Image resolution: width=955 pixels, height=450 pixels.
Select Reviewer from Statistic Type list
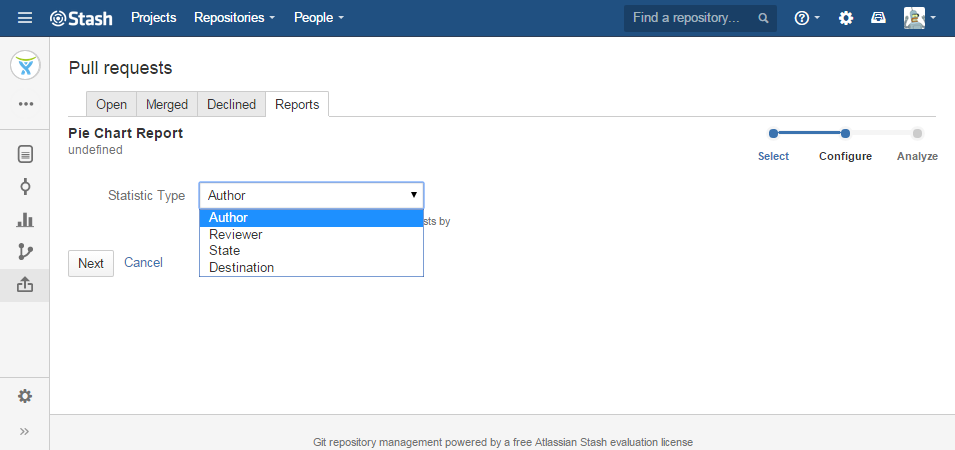coord(236,235)
